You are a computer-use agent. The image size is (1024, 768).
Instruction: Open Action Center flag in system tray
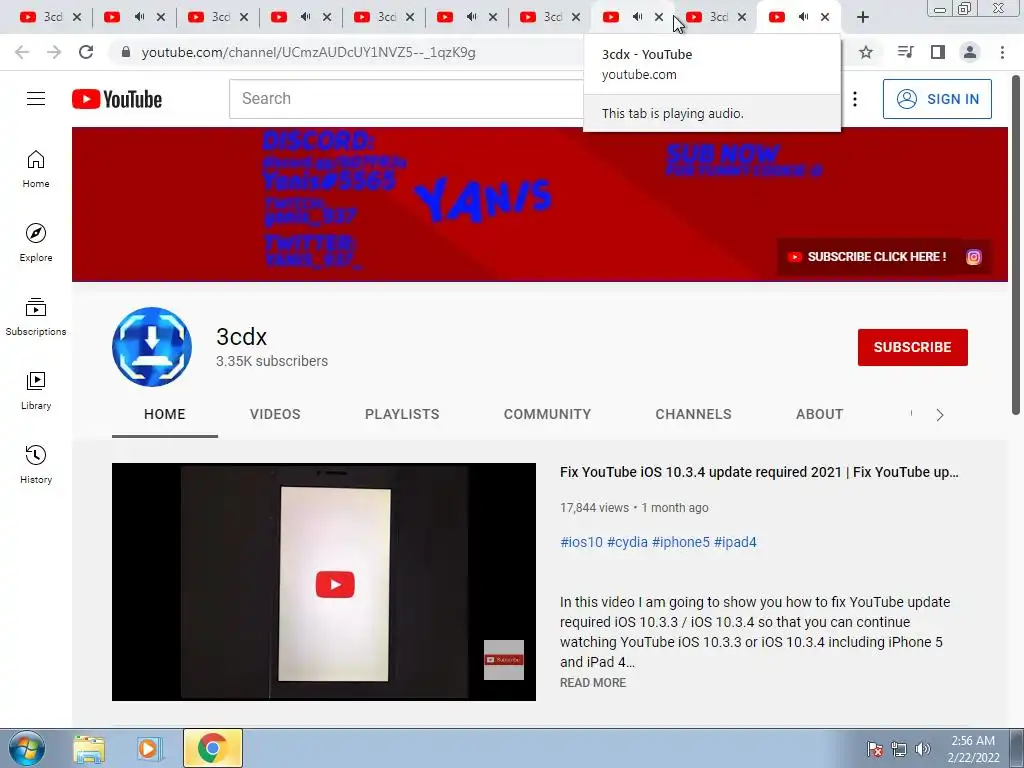(x=874, y=749)
